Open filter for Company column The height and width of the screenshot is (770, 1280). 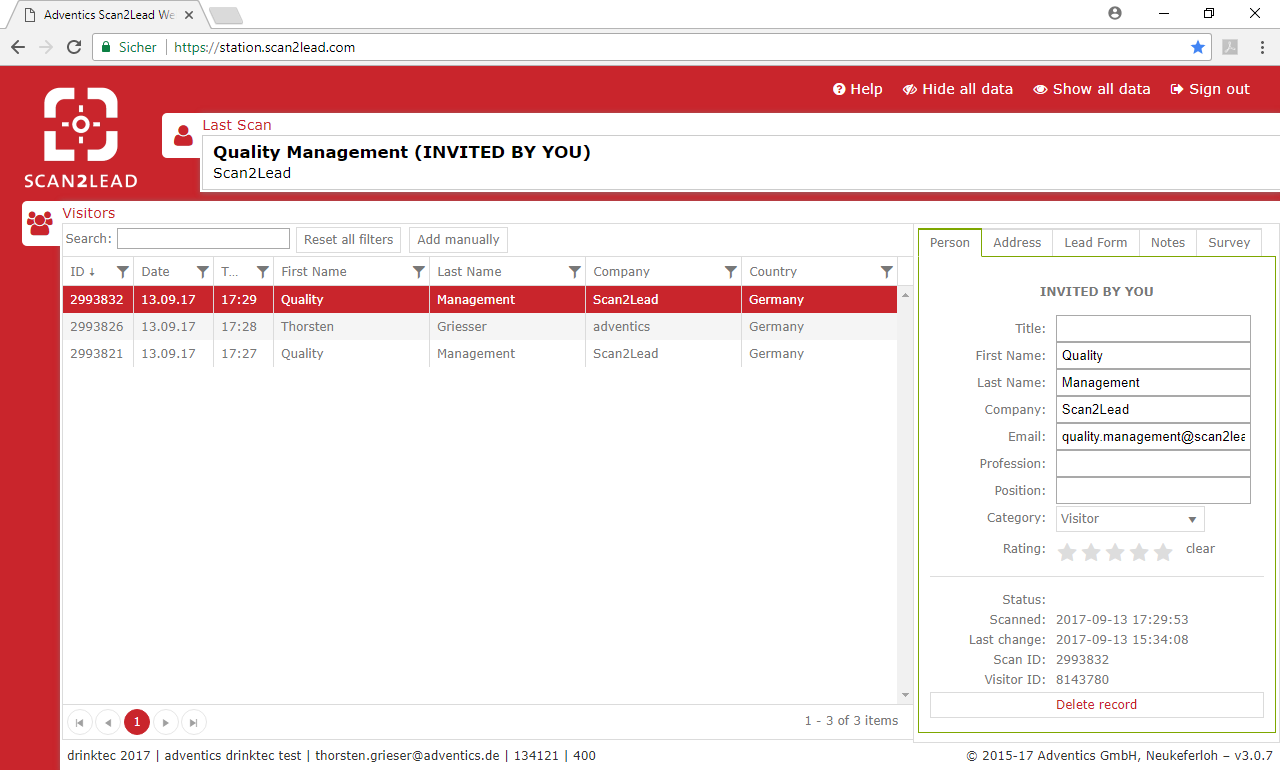tap(731, 272)
